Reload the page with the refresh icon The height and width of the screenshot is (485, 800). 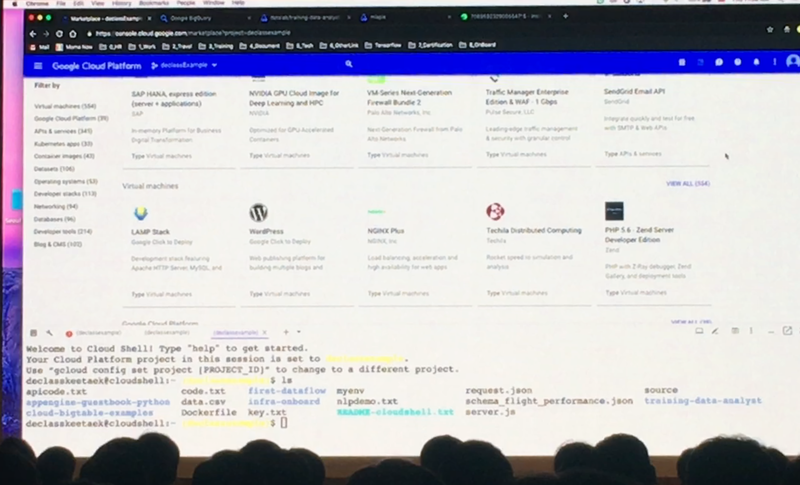pos(59,34)
